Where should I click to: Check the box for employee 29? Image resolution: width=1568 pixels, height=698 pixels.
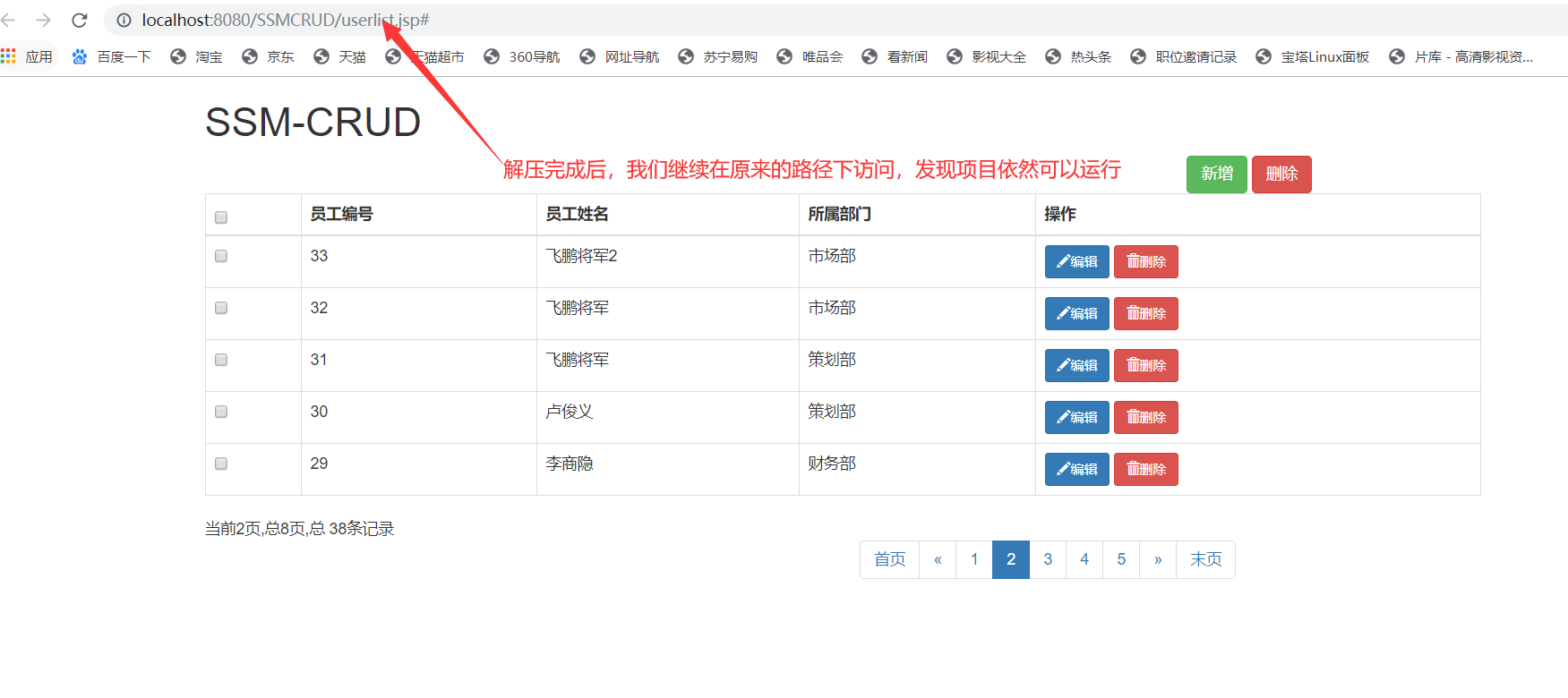click(x=221, y=464)
